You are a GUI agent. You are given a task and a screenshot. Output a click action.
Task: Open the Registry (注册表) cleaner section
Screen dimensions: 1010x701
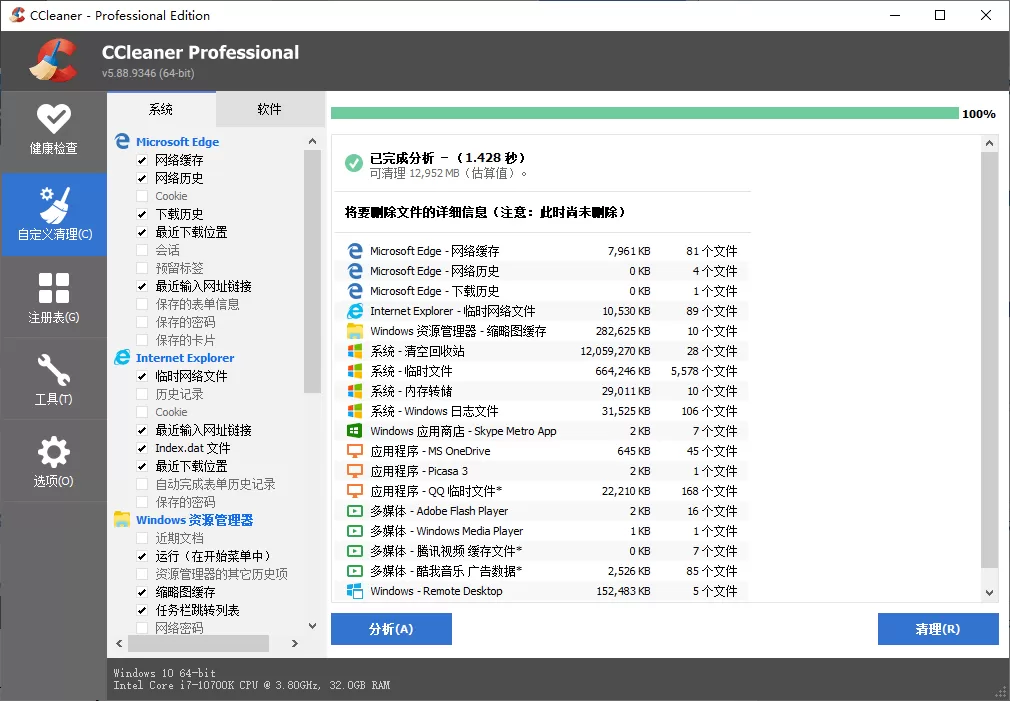point(55,296)
